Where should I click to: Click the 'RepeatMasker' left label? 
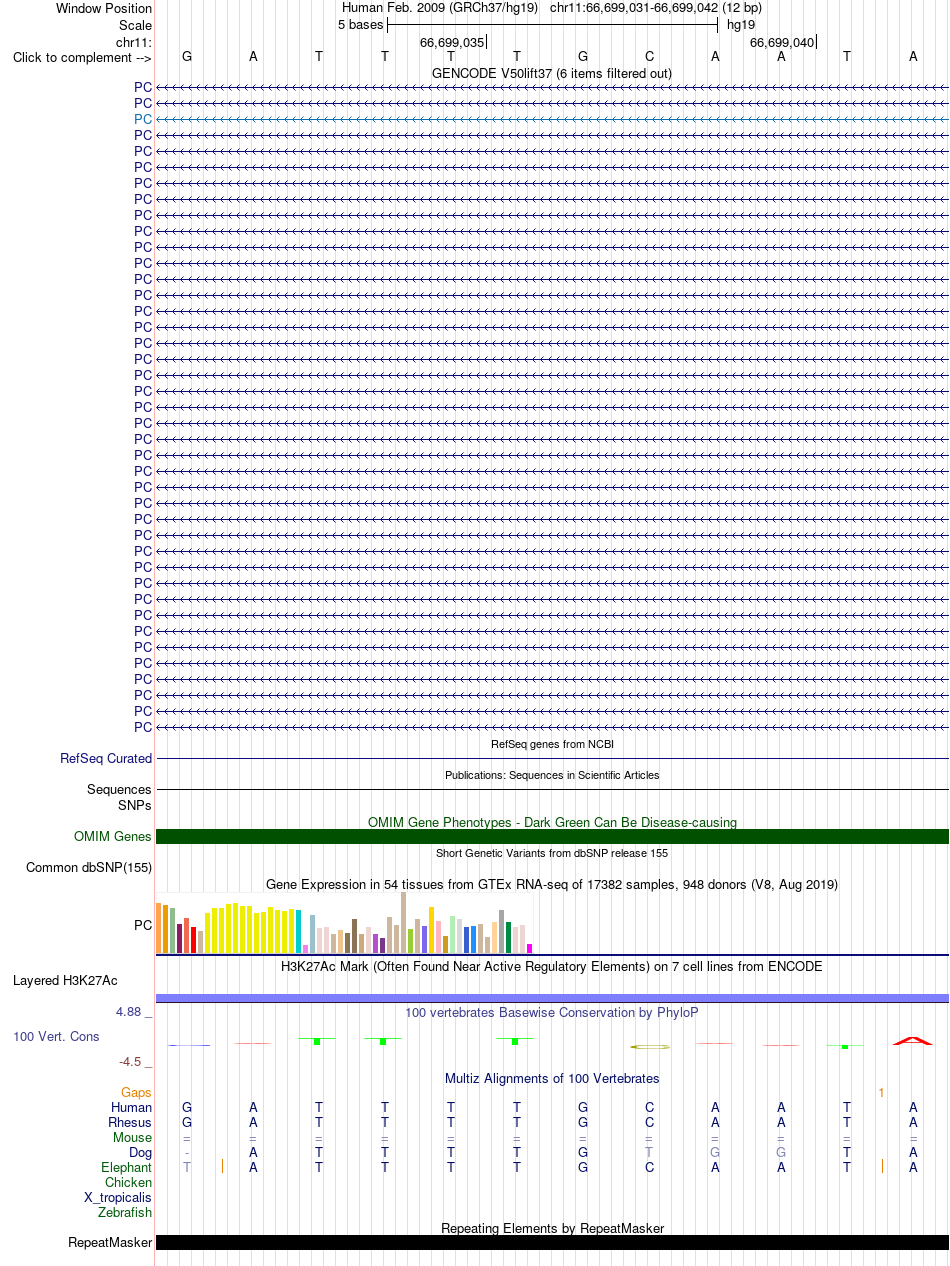[110, 1243]
